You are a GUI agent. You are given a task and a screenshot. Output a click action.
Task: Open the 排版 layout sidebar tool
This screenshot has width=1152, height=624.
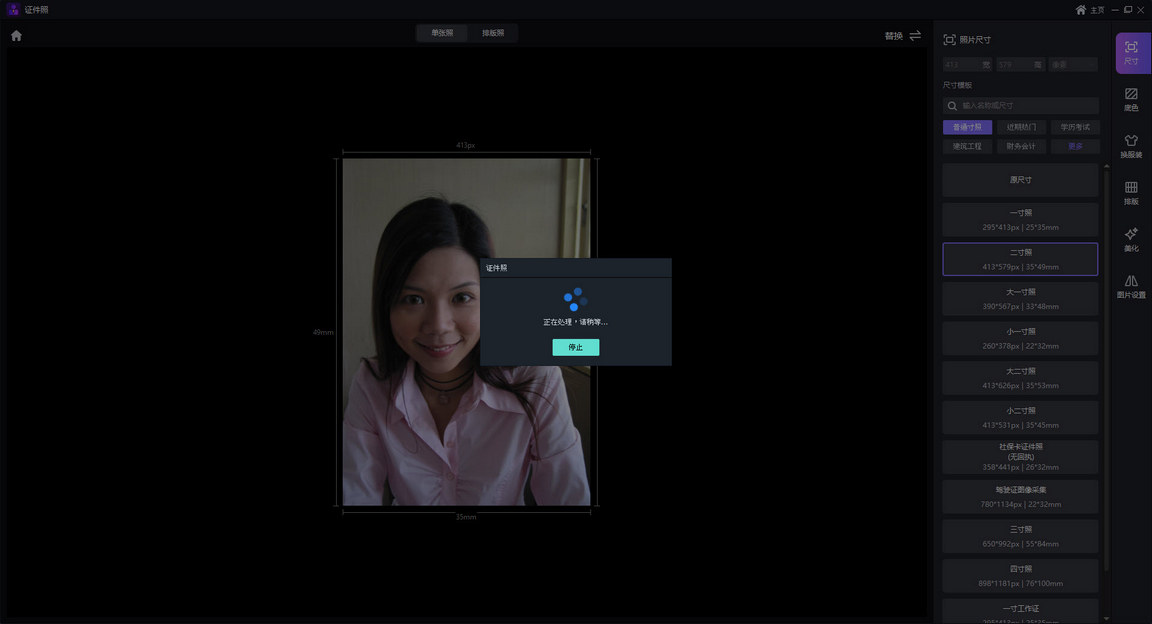pyautogui.click(x=1131, y=193)
